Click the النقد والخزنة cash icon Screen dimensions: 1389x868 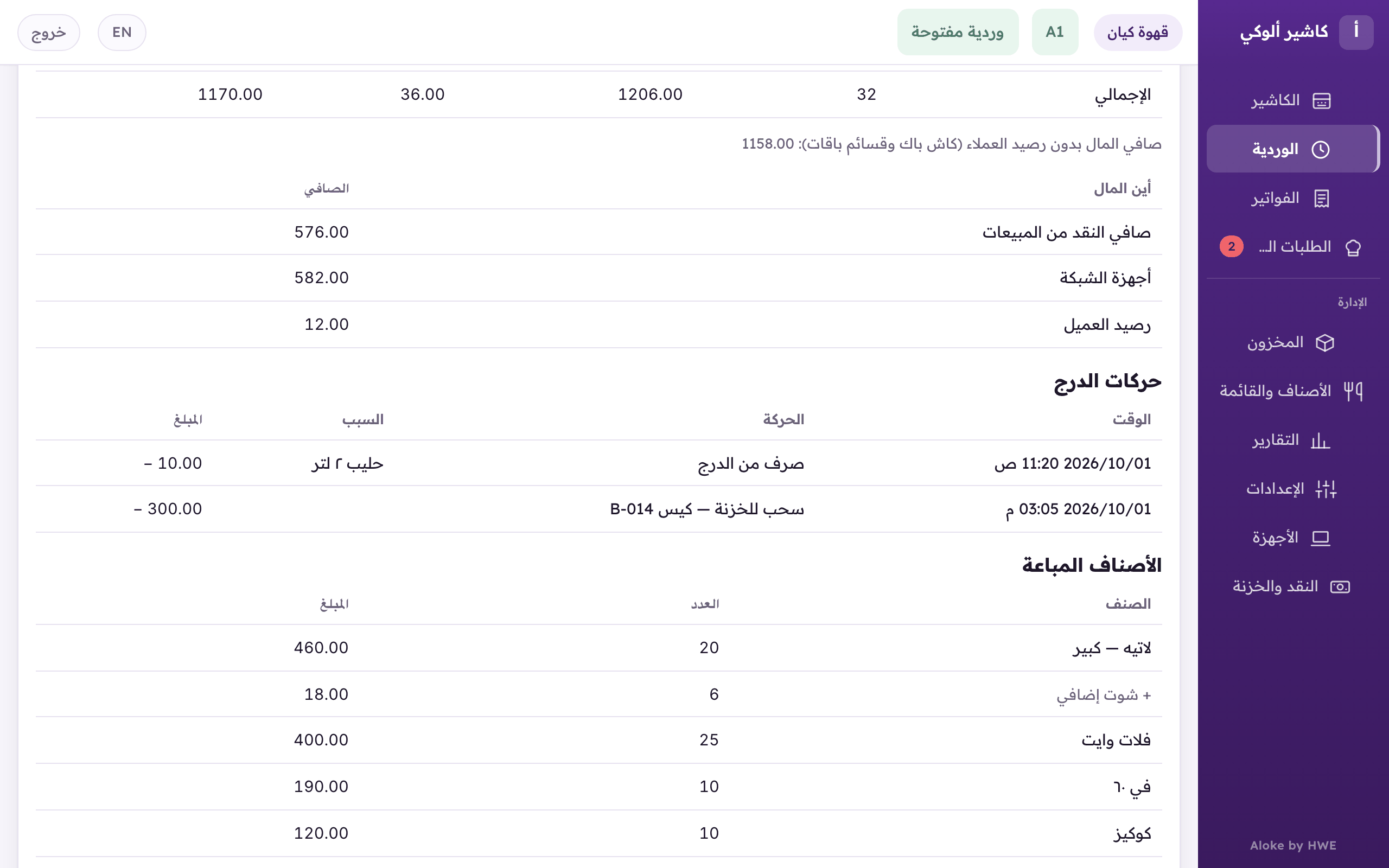(x=1340, y=586)
